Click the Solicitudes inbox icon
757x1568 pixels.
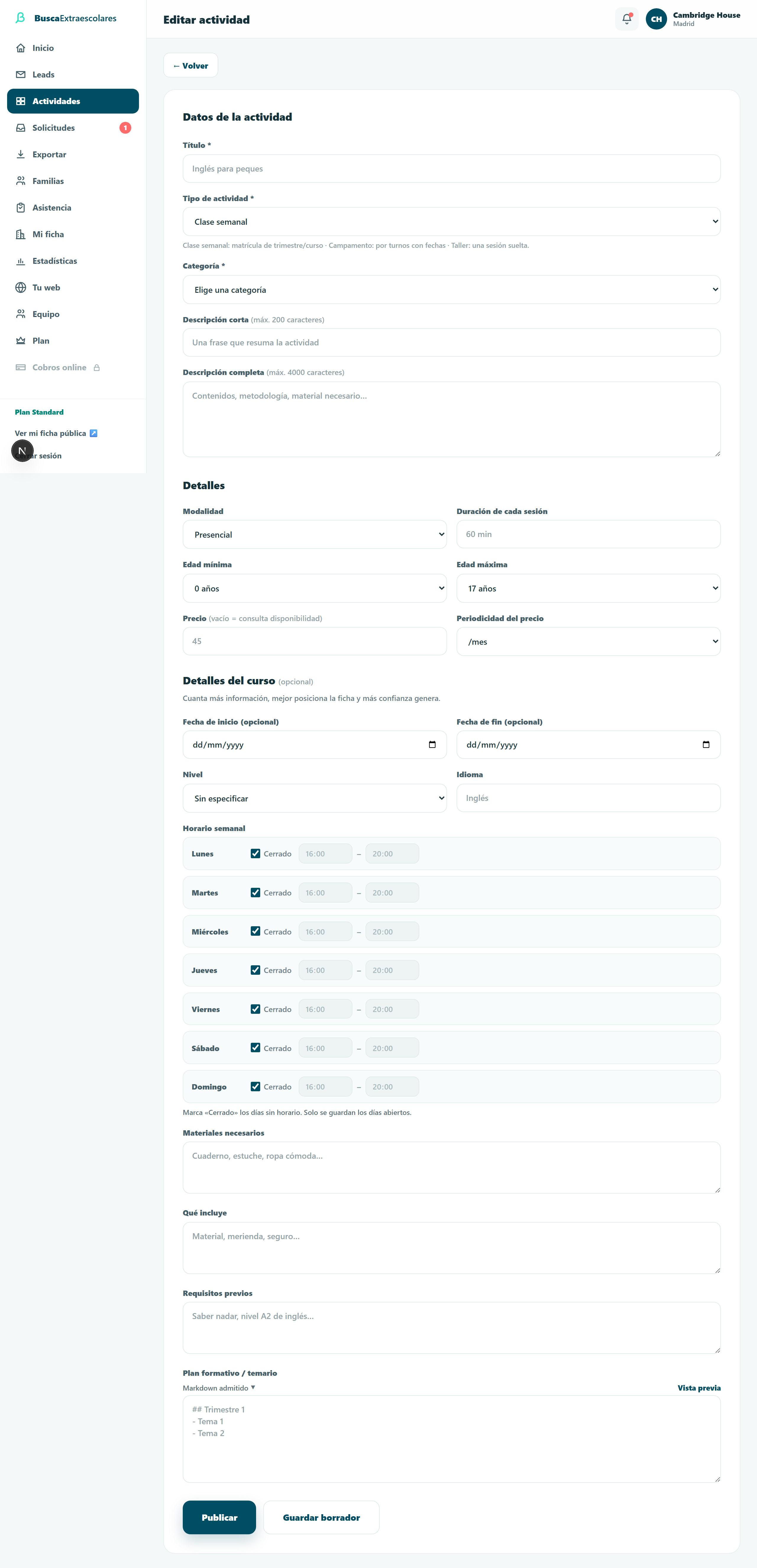[x=21, y=128]
